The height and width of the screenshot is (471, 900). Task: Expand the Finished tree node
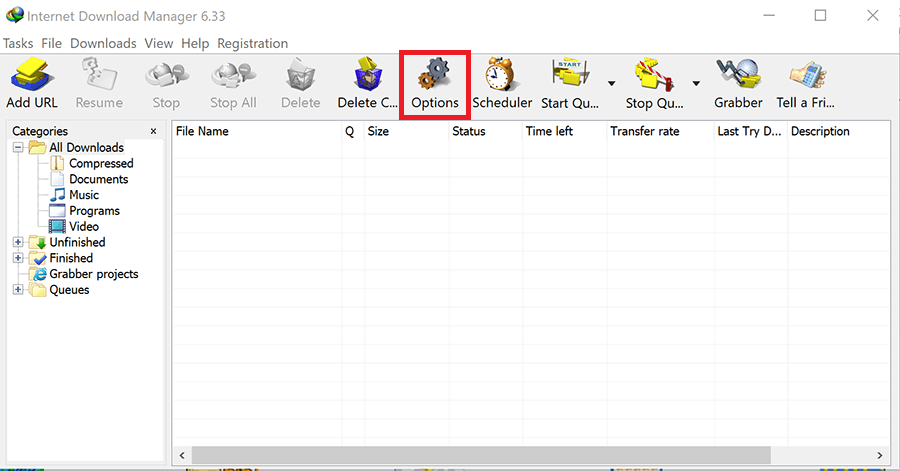pyautogui.click(x=18, y=258)
